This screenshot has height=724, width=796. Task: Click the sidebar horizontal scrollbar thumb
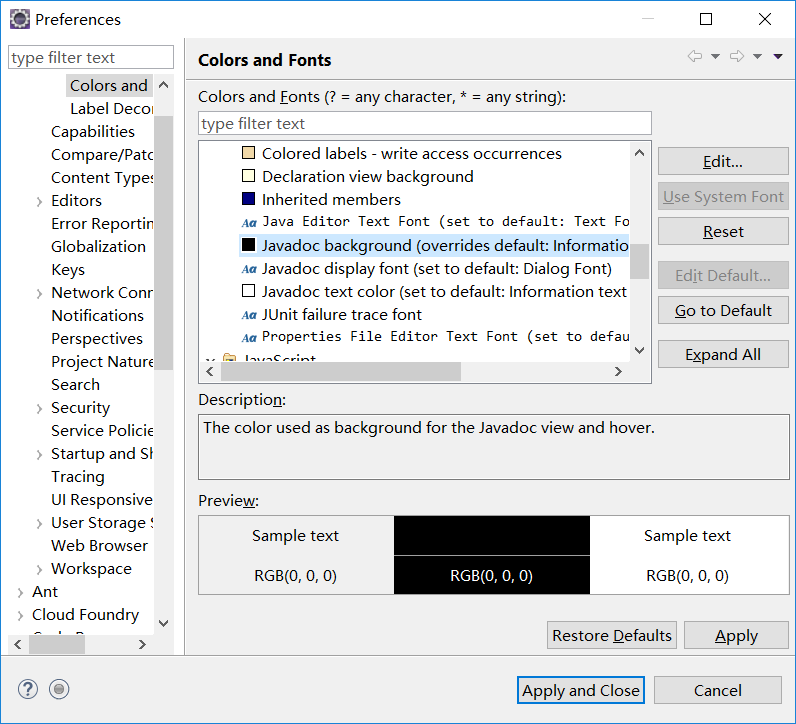coord(57,644)
